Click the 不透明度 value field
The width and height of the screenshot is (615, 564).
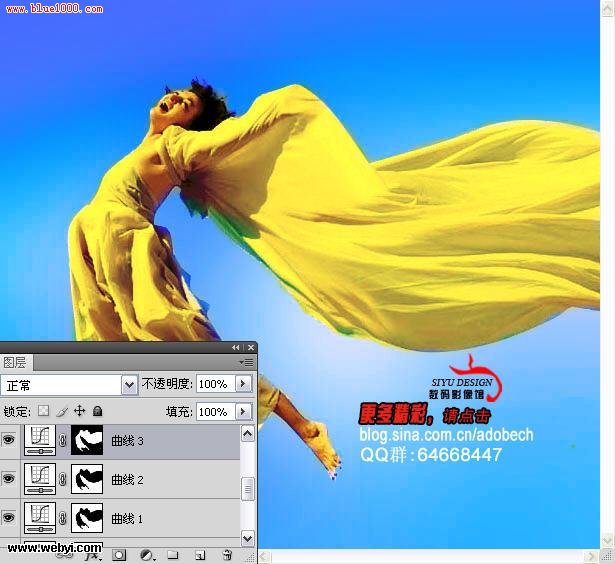[215, 384]
